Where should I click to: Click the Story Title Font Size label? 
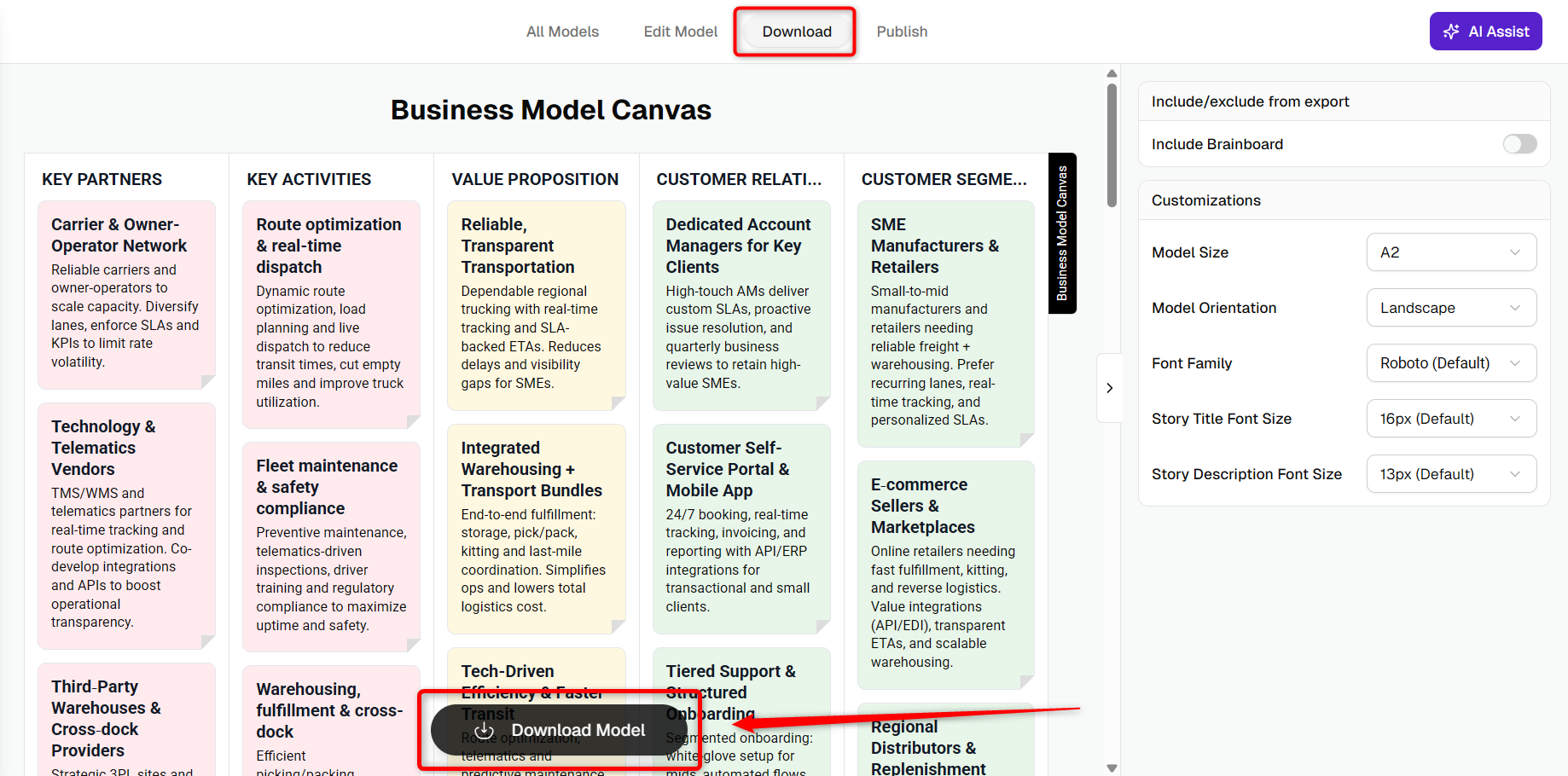tap(1221, 419)
